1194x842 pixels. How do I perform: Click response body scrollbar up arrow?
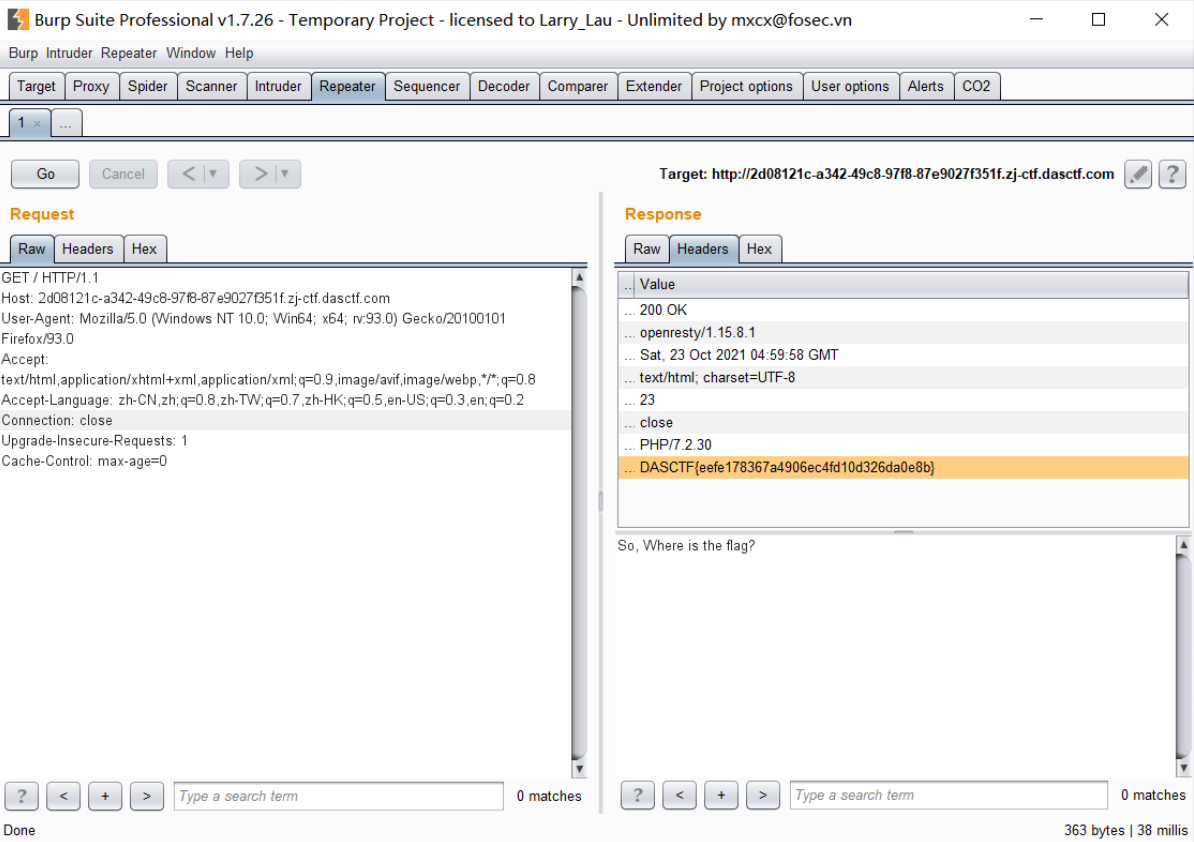pyautogui.click(x=1183, y=545)
